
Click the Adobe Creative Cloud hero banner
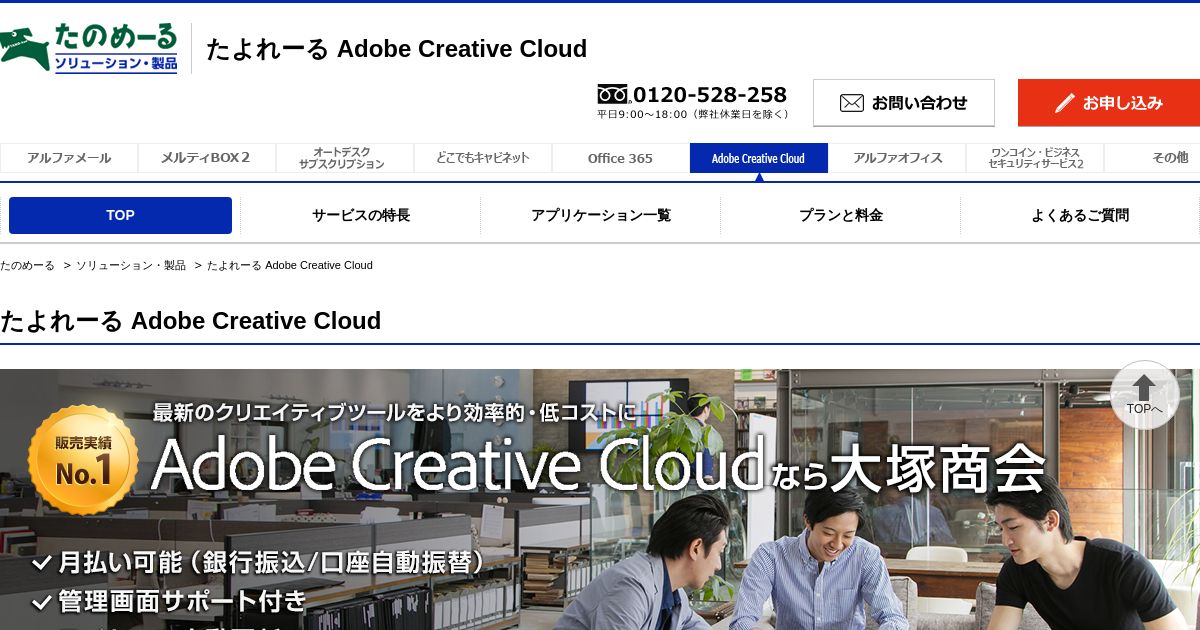600,499
